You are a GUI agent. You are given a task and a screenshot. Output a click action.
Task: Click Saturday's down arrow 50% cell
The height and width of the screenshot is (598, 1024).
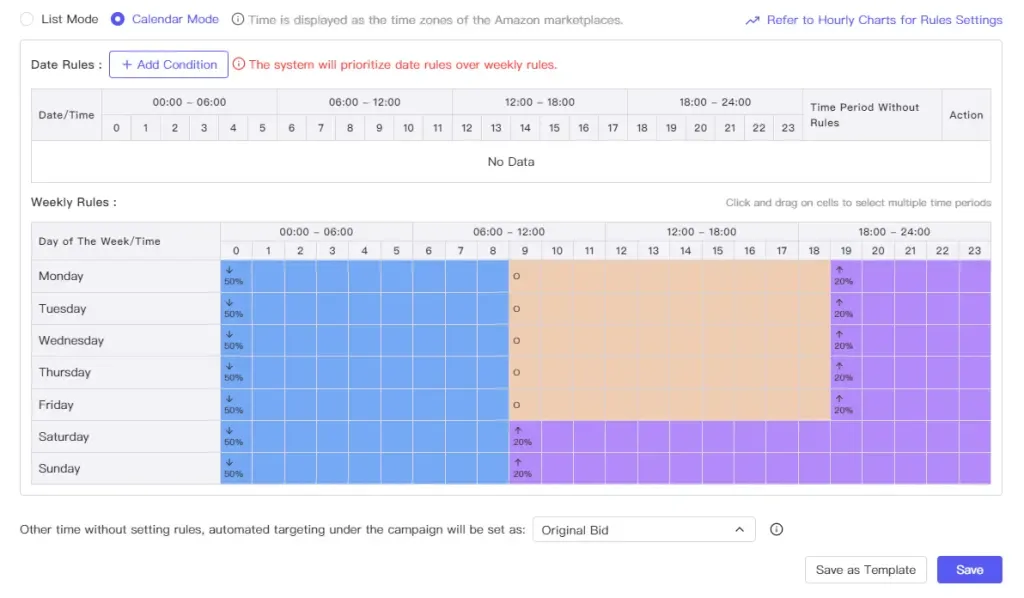tap(236, 437)
